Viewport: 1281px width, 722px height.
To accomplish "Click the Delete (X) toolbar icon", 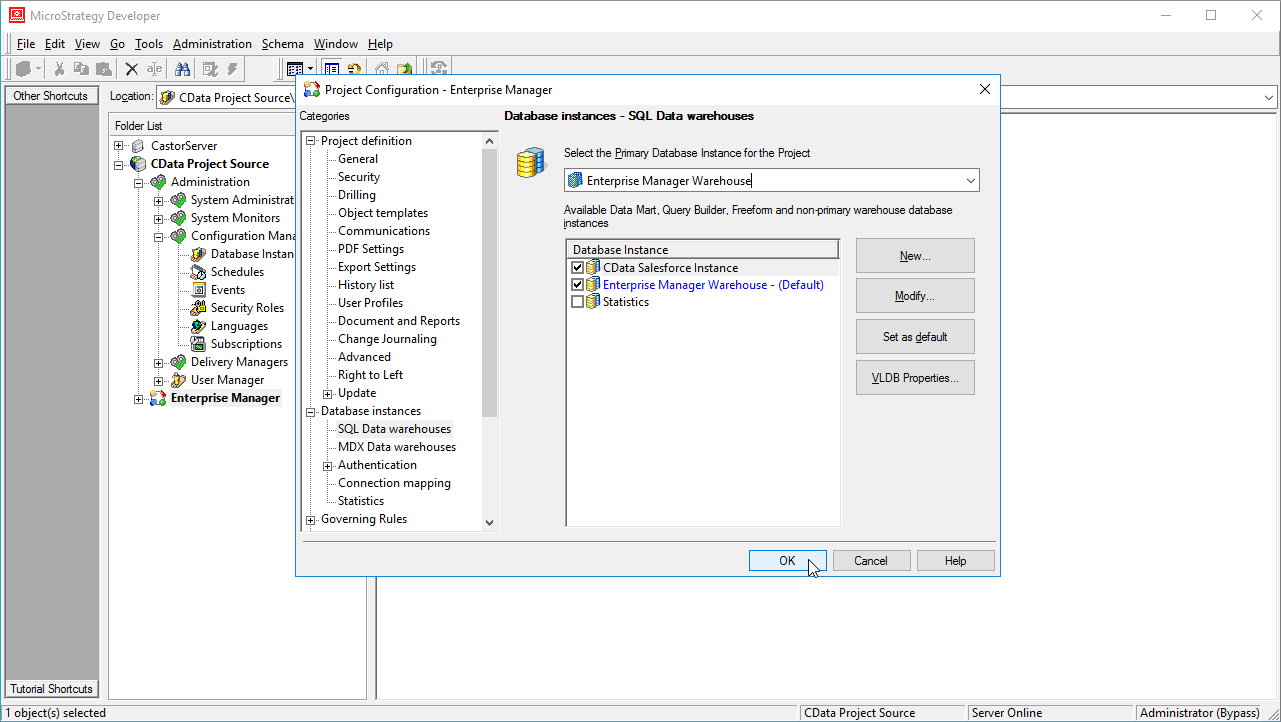I will point(131,68).
